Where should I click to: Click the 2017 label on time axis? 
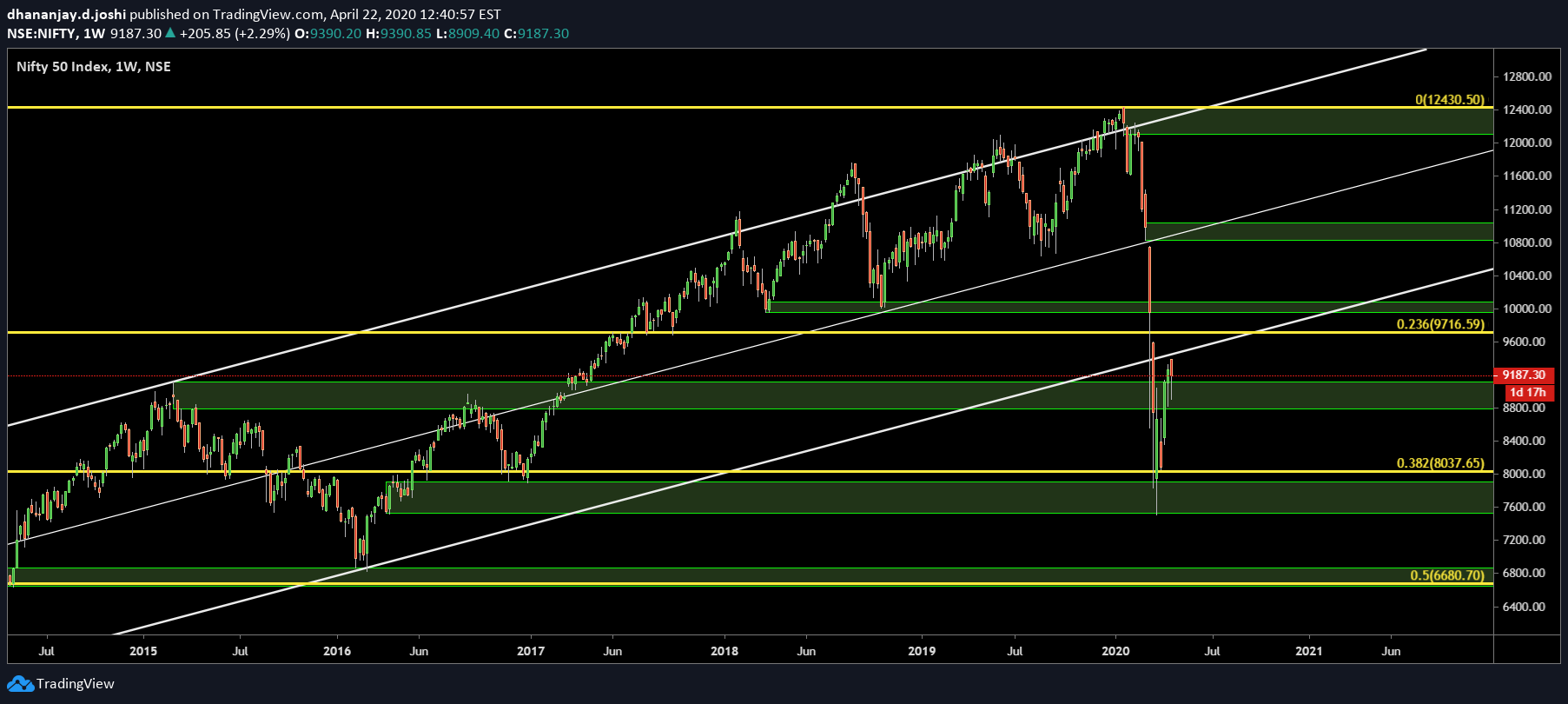[531, 651]
